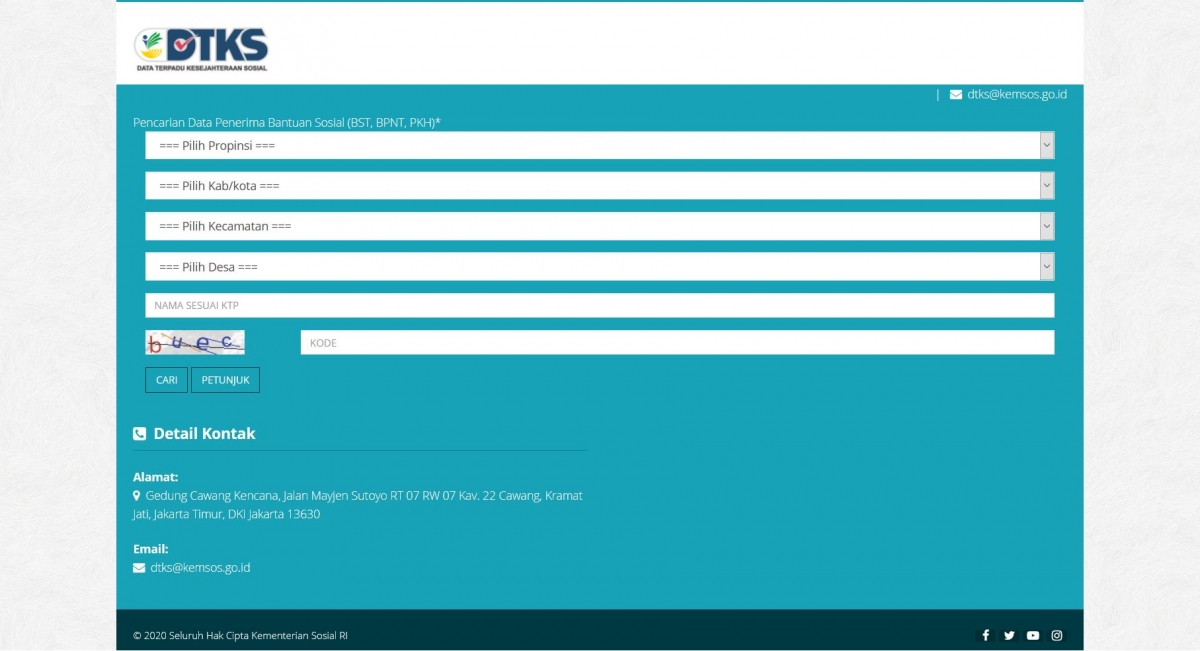Screen dimensions: 1200x651
Task: Expand the Pilih Kecamatan dropdown
Action: (599, 226)
